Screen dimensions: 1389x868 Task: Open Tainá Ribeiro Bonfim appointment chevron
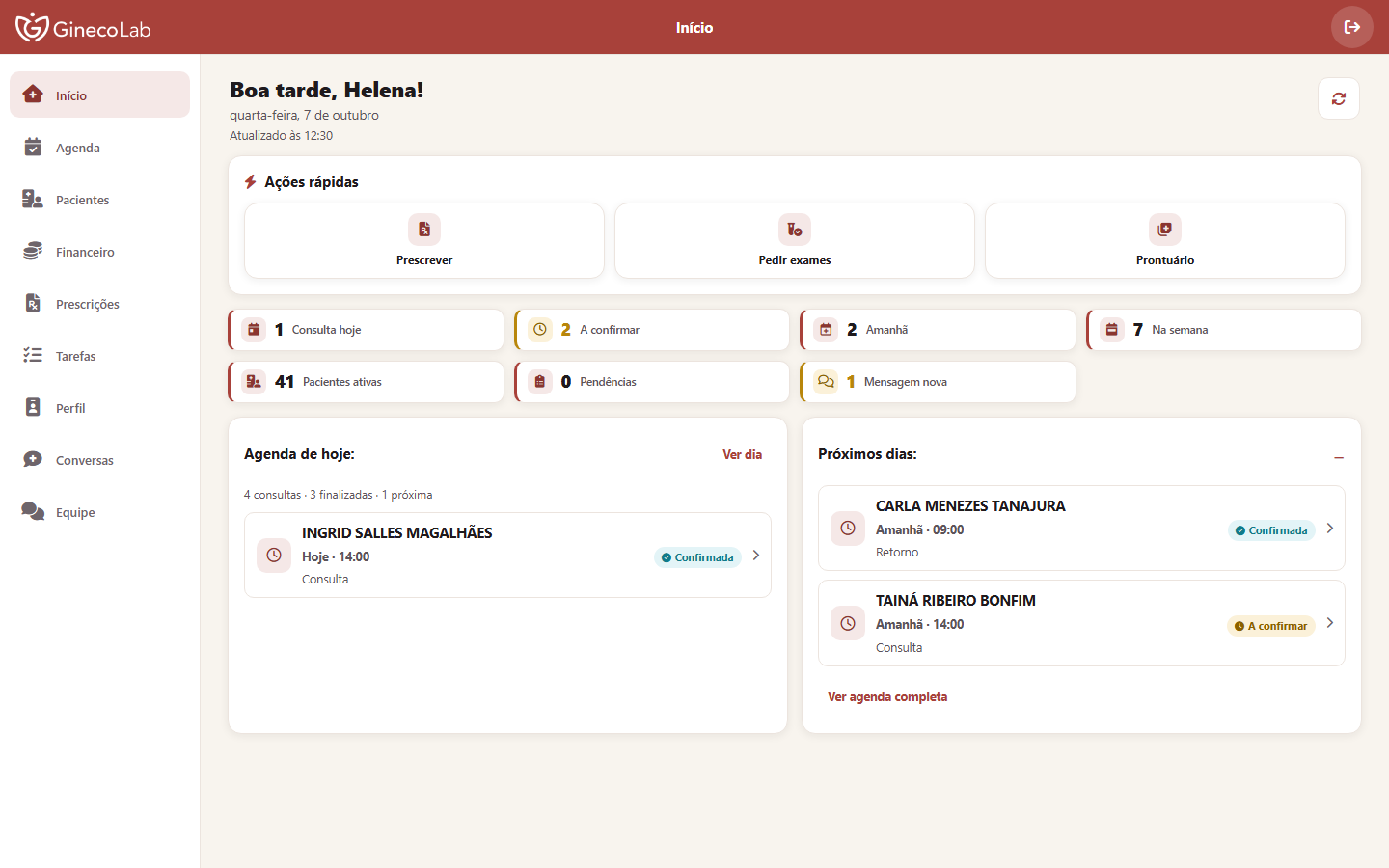1330,623
